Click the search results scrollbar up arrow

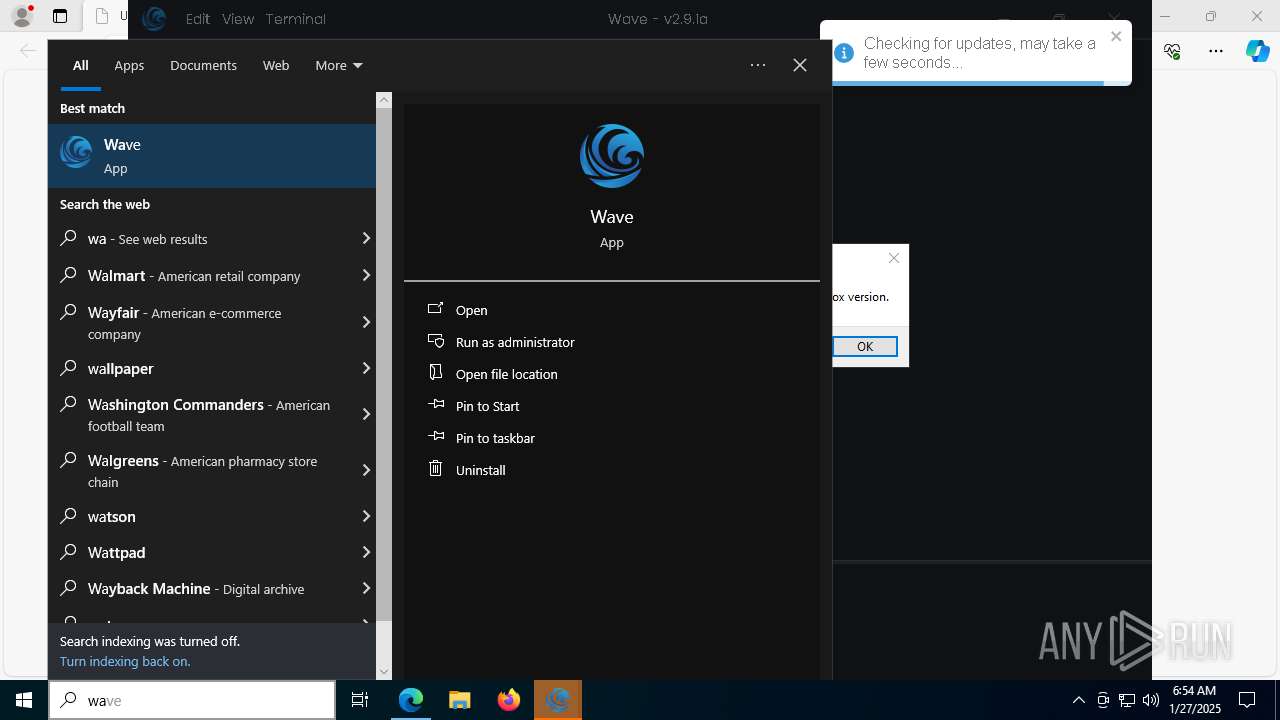384,100
